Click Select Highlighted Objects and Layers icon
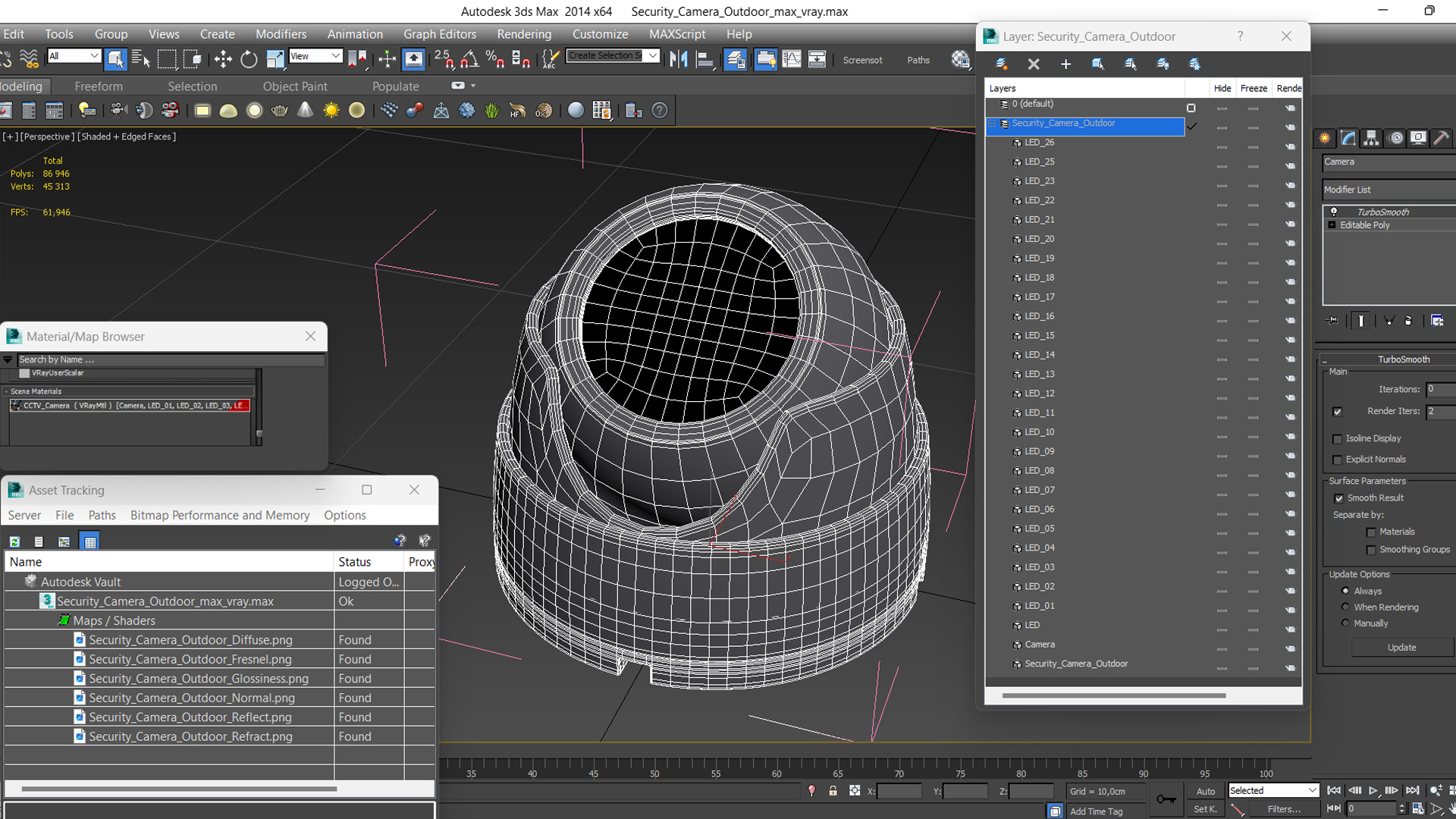1456x819 pixels. click(x=1098, y=64)
